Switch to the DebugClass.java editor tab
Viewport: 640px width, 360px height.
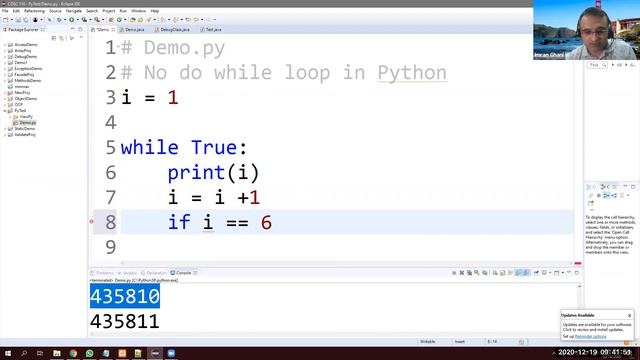click(x=173, y=30)
